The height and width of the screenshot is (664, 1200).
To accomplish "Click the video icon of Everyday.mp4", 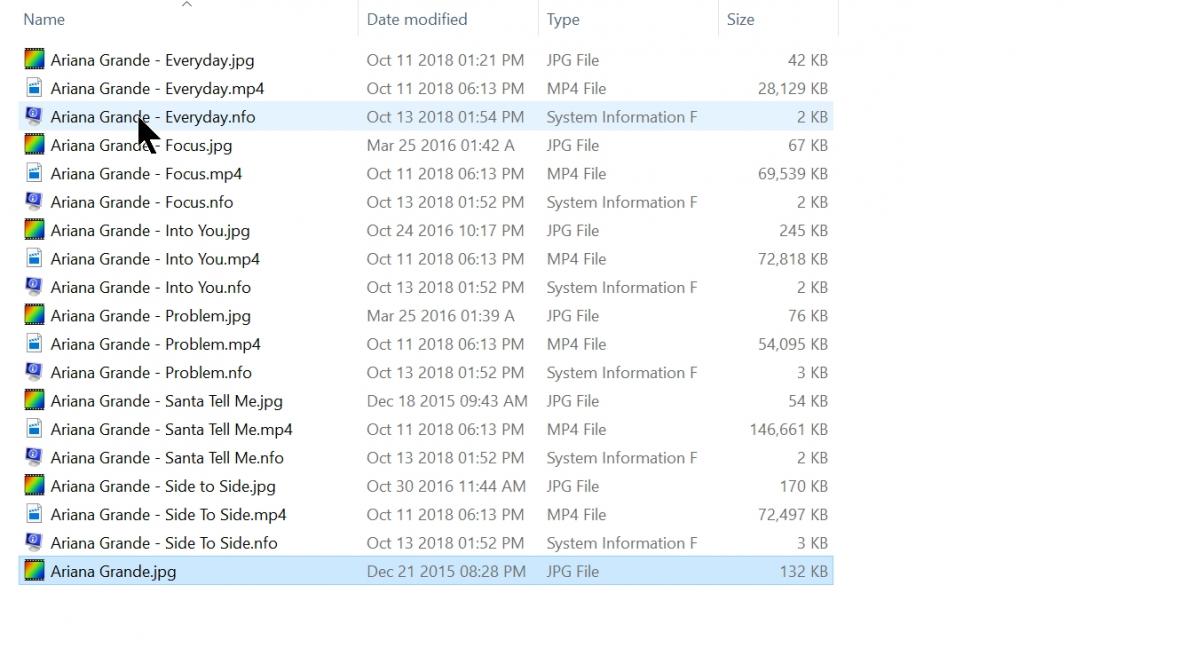I will [x=34, y=88].
